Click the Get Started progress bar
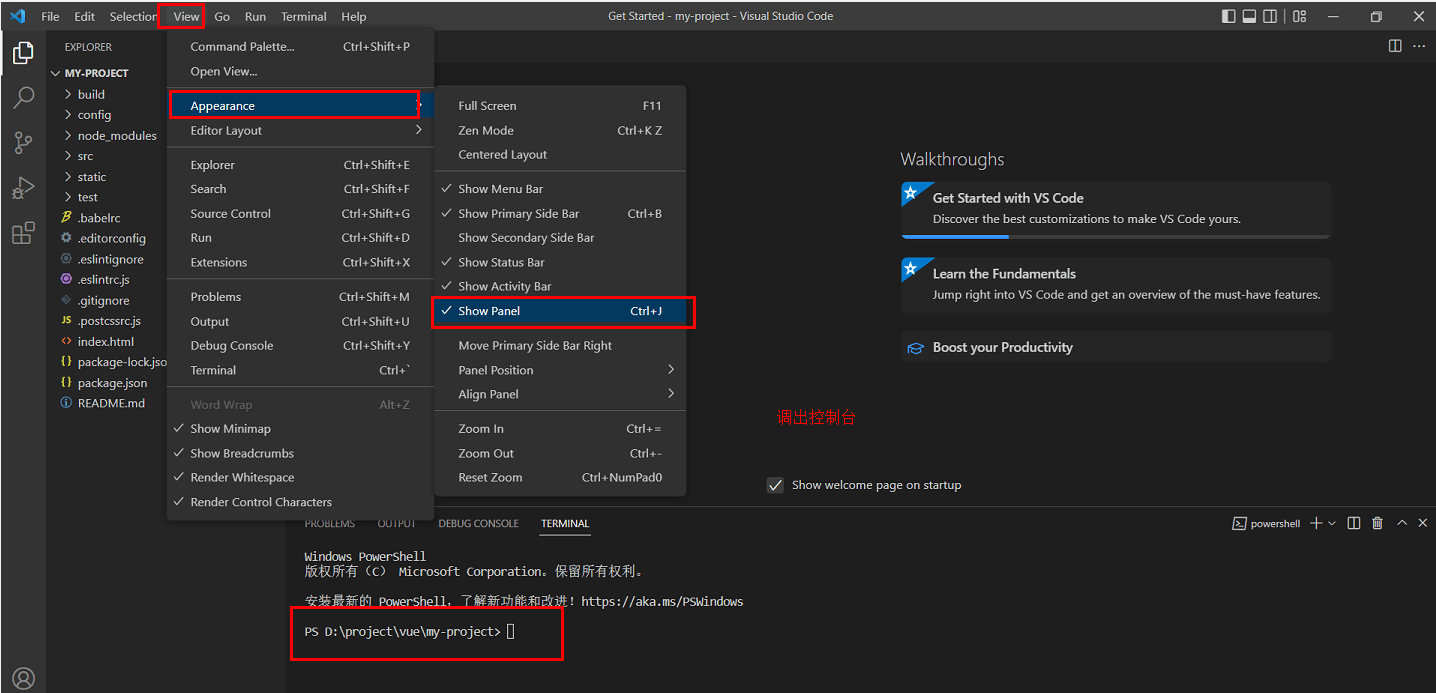Screen dimensions: 1436x693 [1116, 237]
